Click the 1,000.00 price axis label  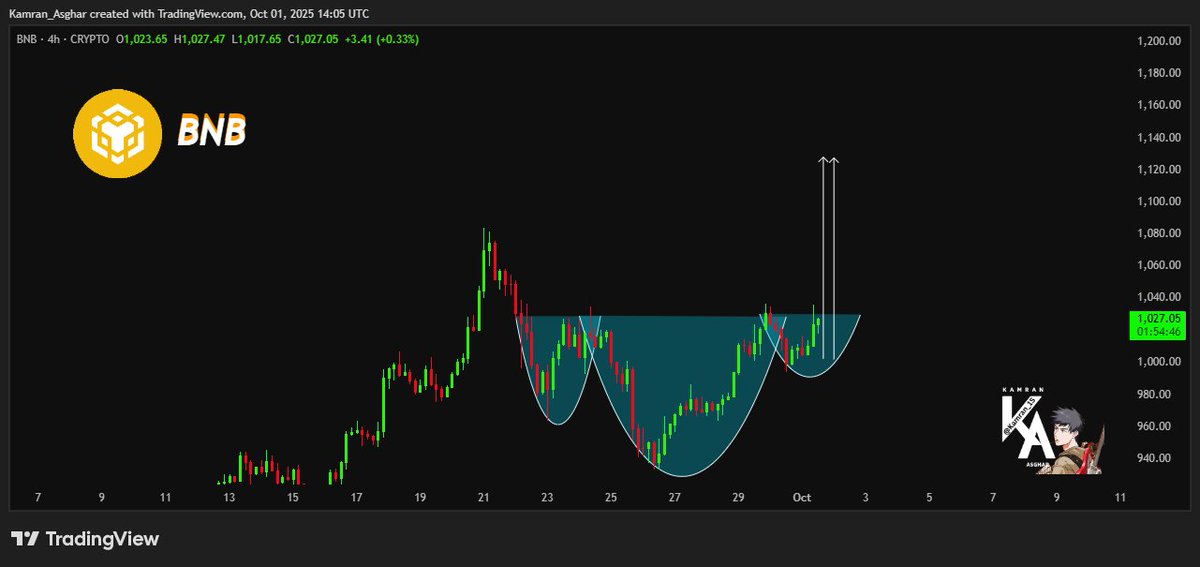1160,362
